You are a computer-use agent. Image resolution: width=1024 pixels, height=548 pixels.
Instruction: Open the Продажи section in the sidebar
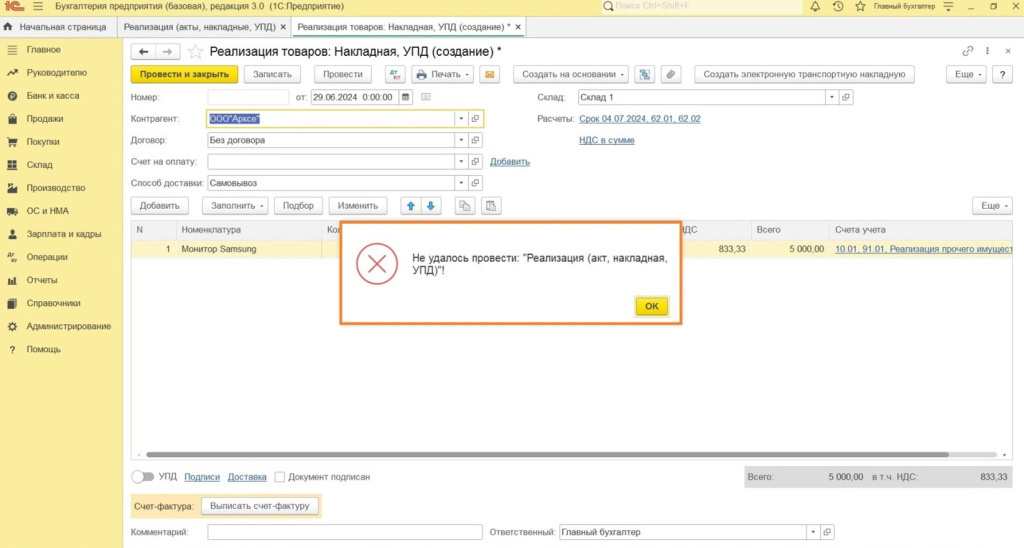pyautogui.click(x=45, y=119)
